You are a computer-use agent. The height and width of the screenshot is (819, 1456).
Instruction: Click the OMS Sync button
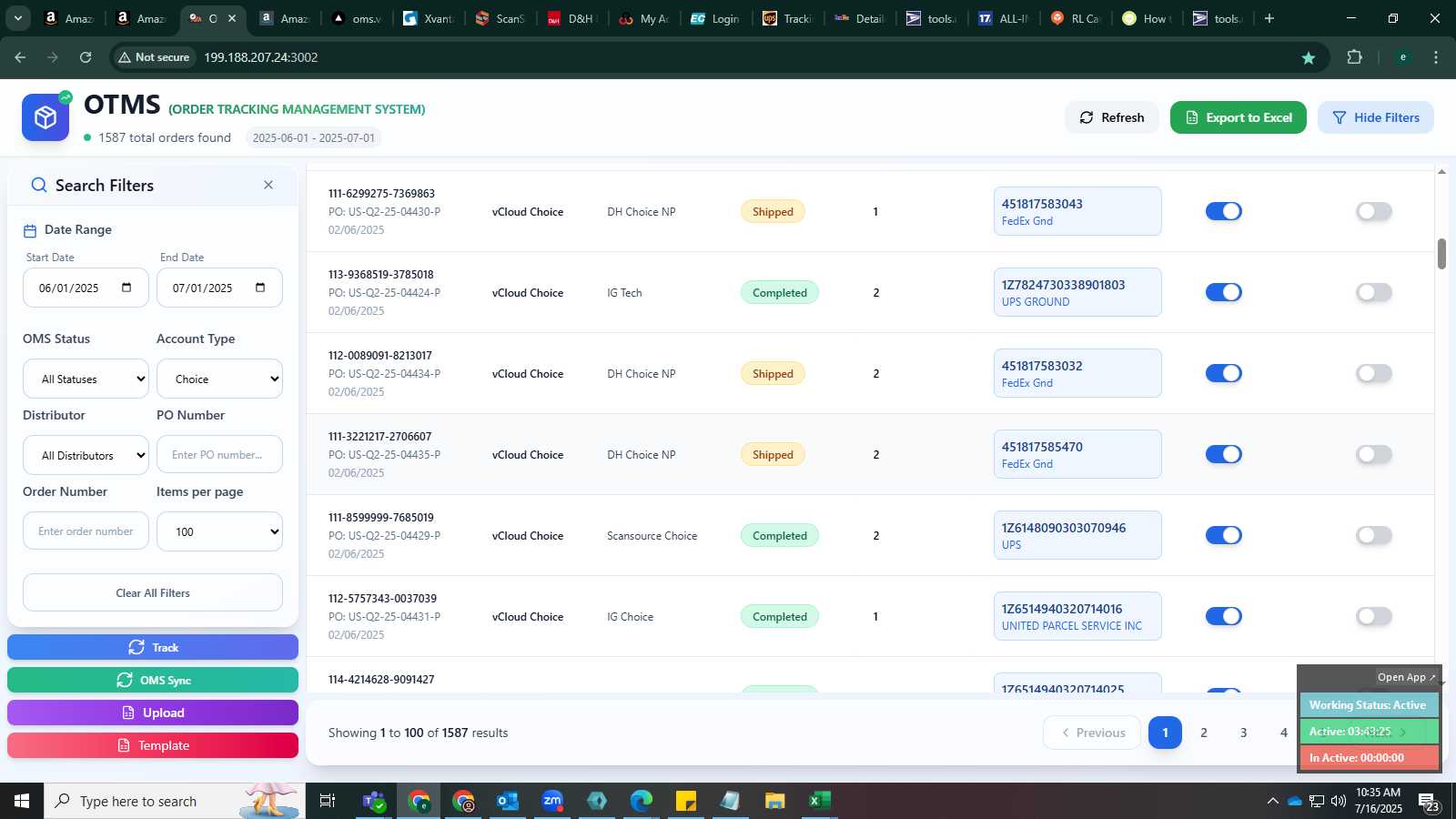153,680
